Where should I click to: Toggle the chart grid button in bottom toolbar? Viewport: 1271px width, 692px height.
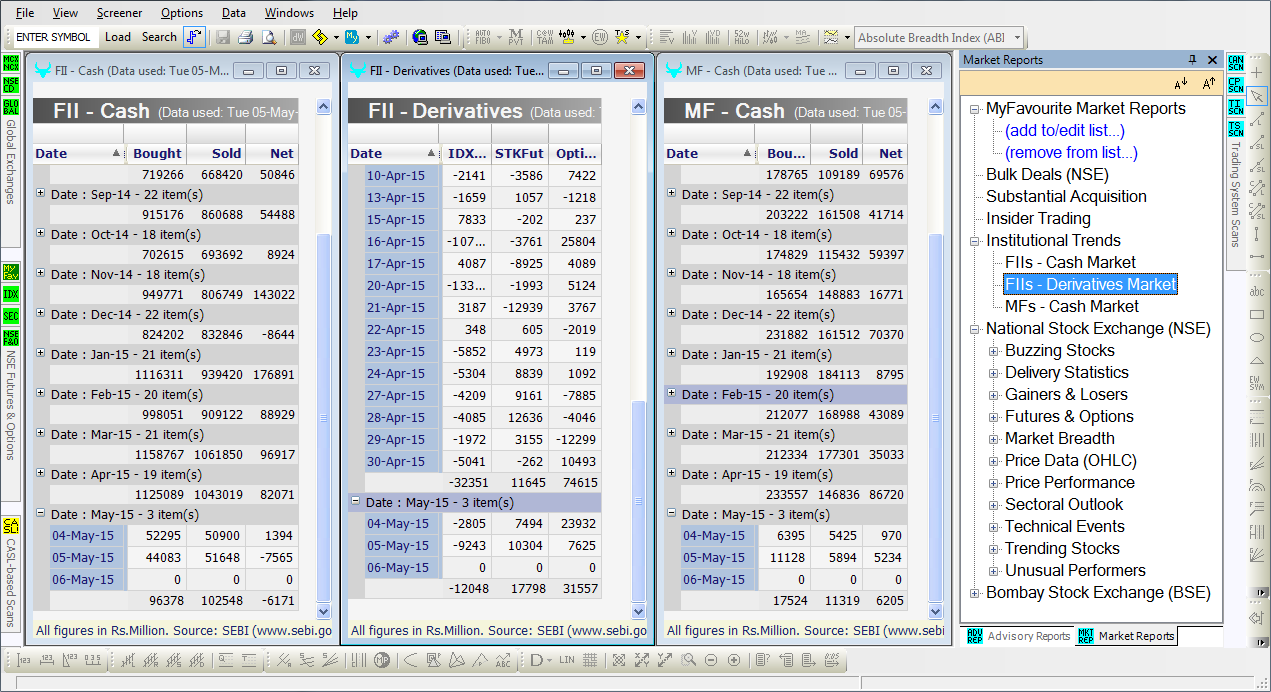(590, 660)
